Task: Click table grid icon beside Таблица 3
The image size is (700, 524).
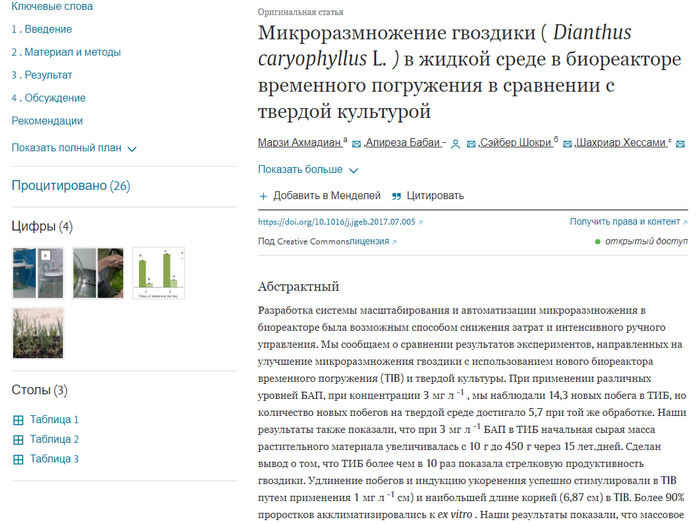Action: [x=18, y=459]
